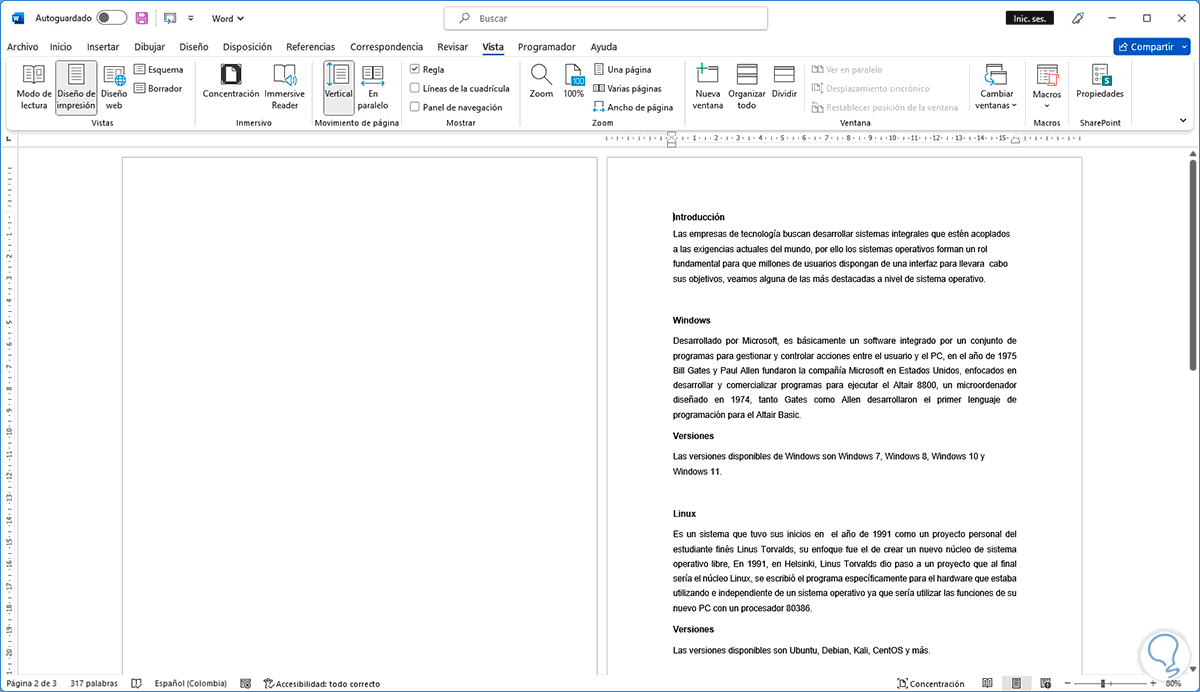Viewport: 1200px width, 692px height.
Task: Open the Archivo tab
Action: [22, 46]
